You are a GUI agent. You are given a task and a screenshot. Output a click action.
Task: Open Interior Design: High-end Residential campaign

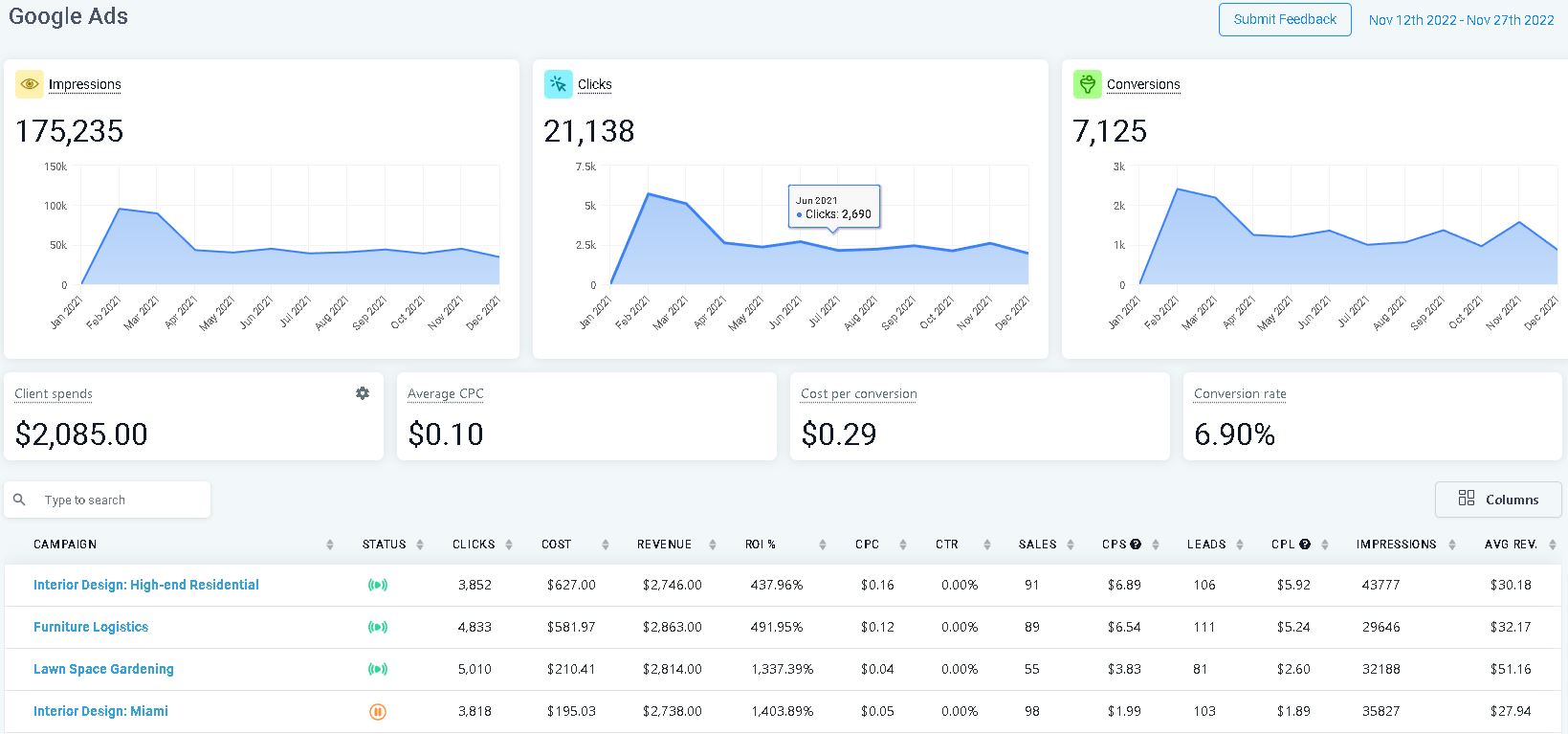click(146, 585)
